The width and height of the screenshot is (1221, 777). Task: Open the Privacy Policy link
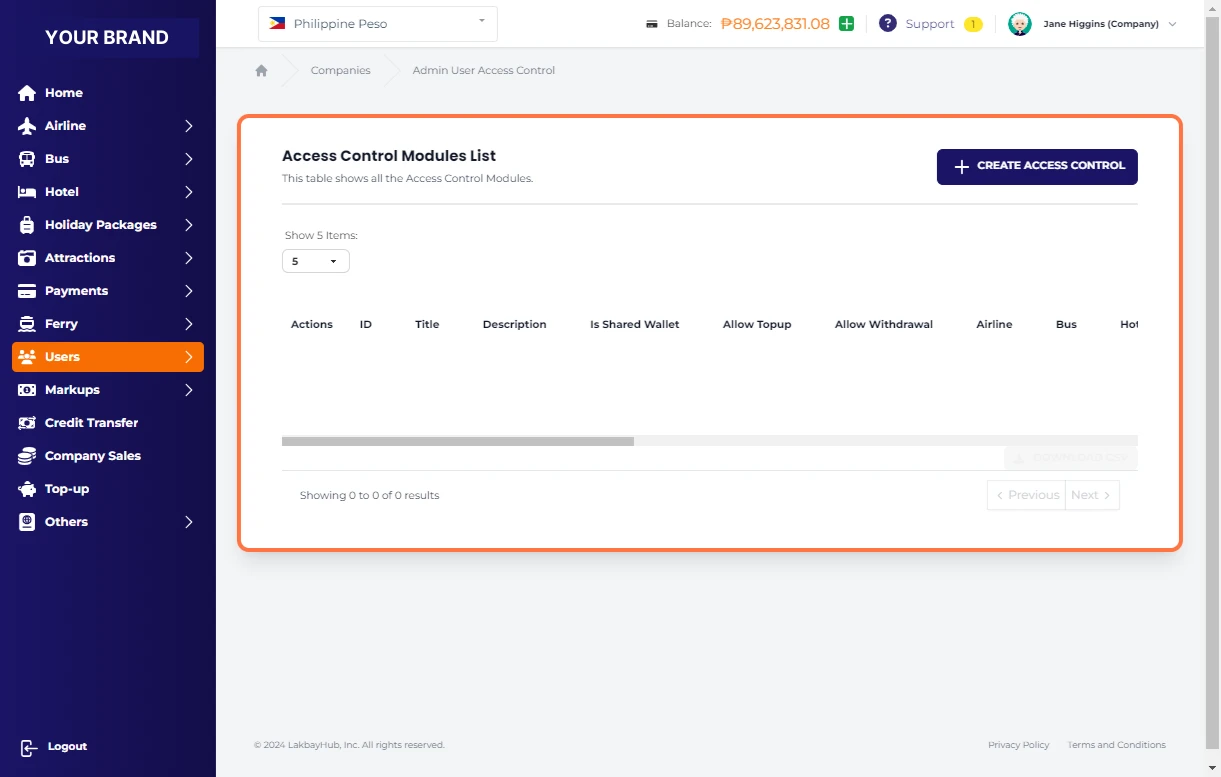click(1018, 745)
